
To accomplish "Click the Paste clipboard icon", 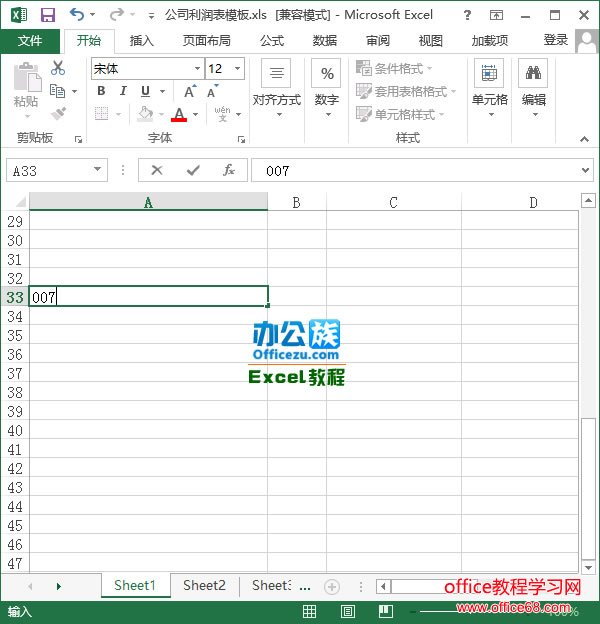I will tap(27, 76).
